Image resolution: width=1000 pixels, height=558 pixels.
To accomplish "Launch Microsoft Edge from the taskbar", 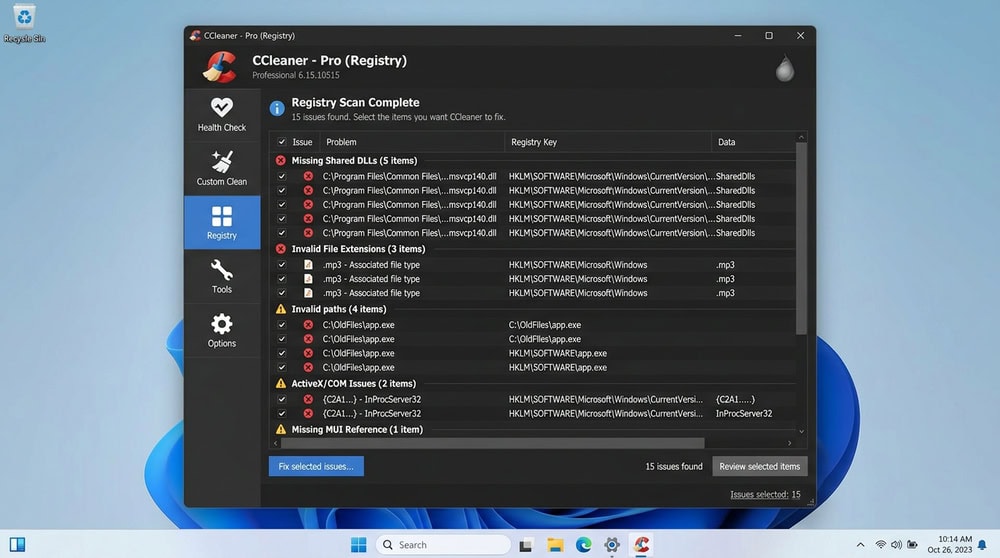I will coord(584,545).
